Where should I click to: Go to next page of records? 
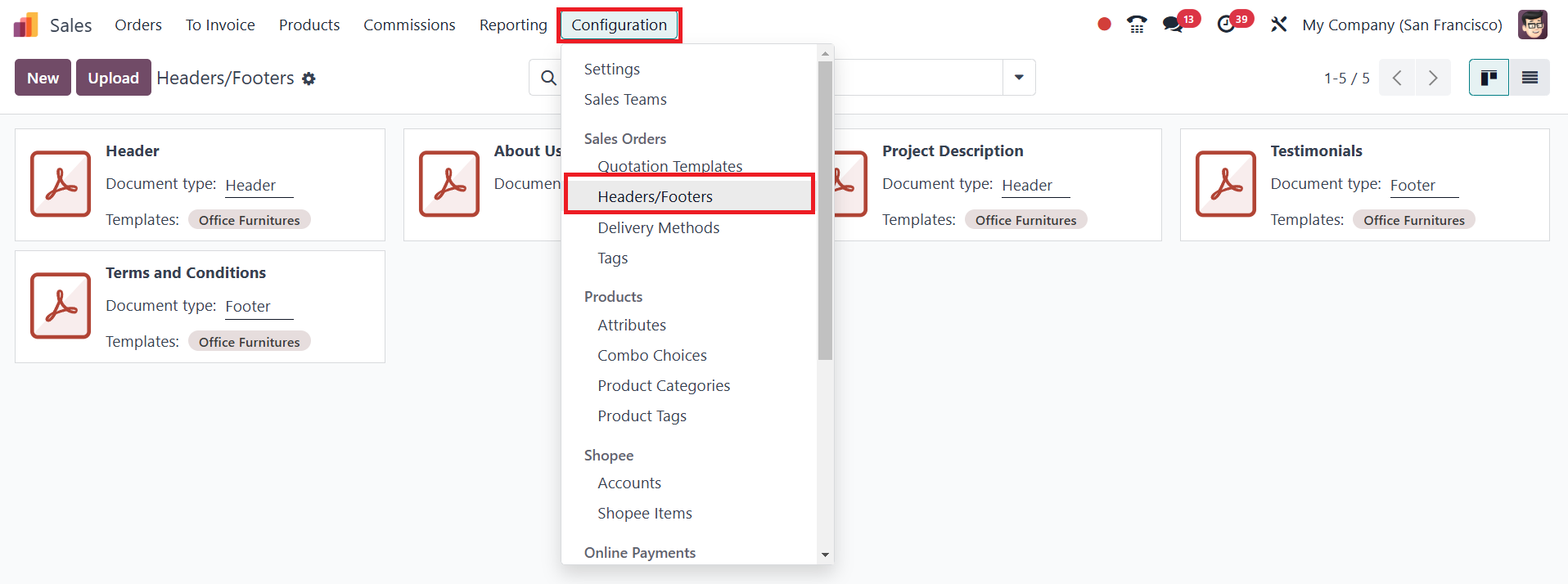[x=1433, y=78]
